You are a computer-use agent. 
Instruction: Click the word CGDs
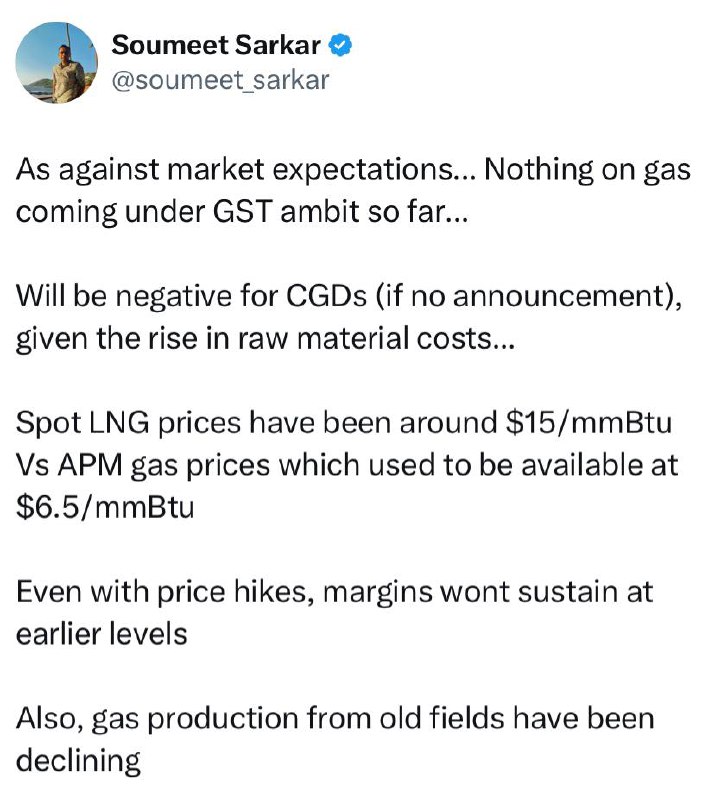tap(326, 296)
